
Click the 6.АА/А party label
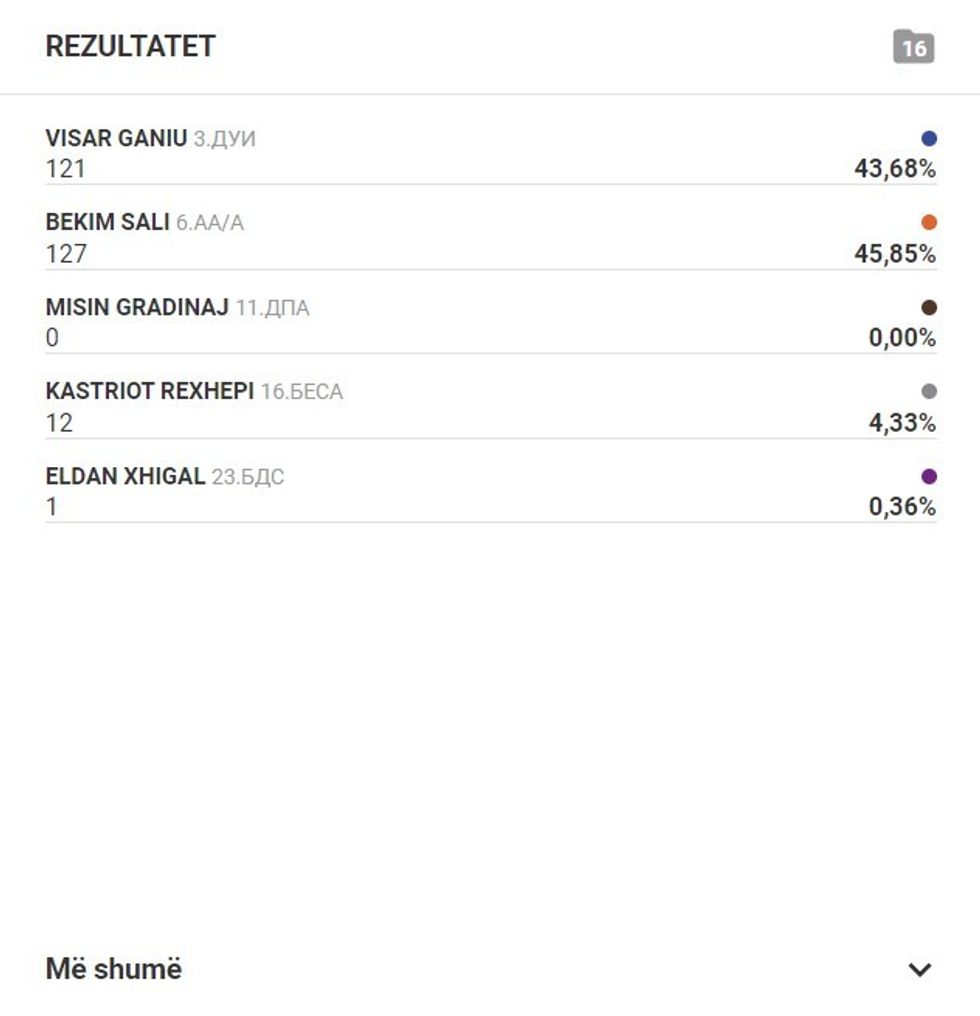[x=210, y=223]
